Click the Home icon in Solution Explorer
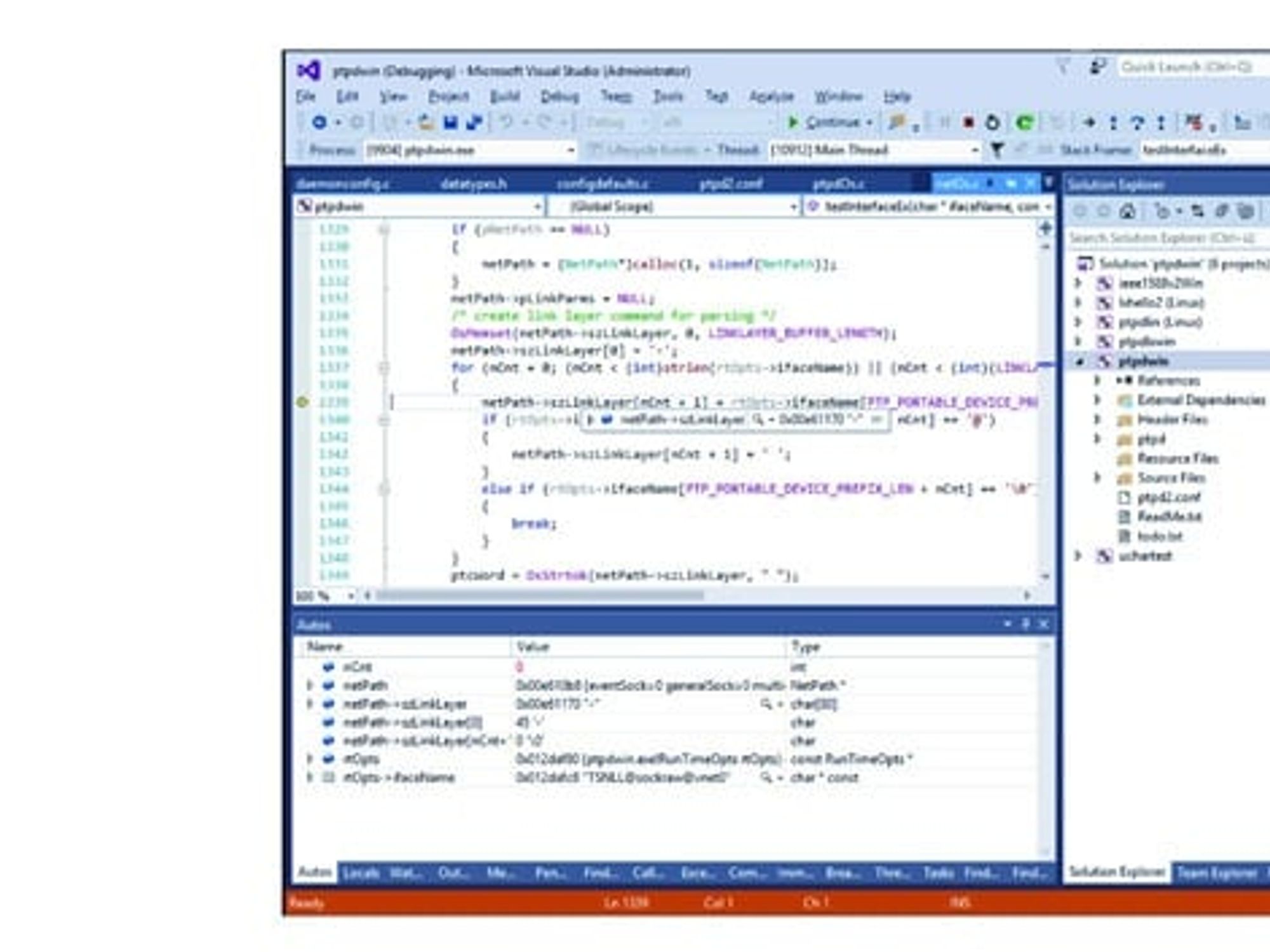 pyautogui.click(x=1127, y=211)
